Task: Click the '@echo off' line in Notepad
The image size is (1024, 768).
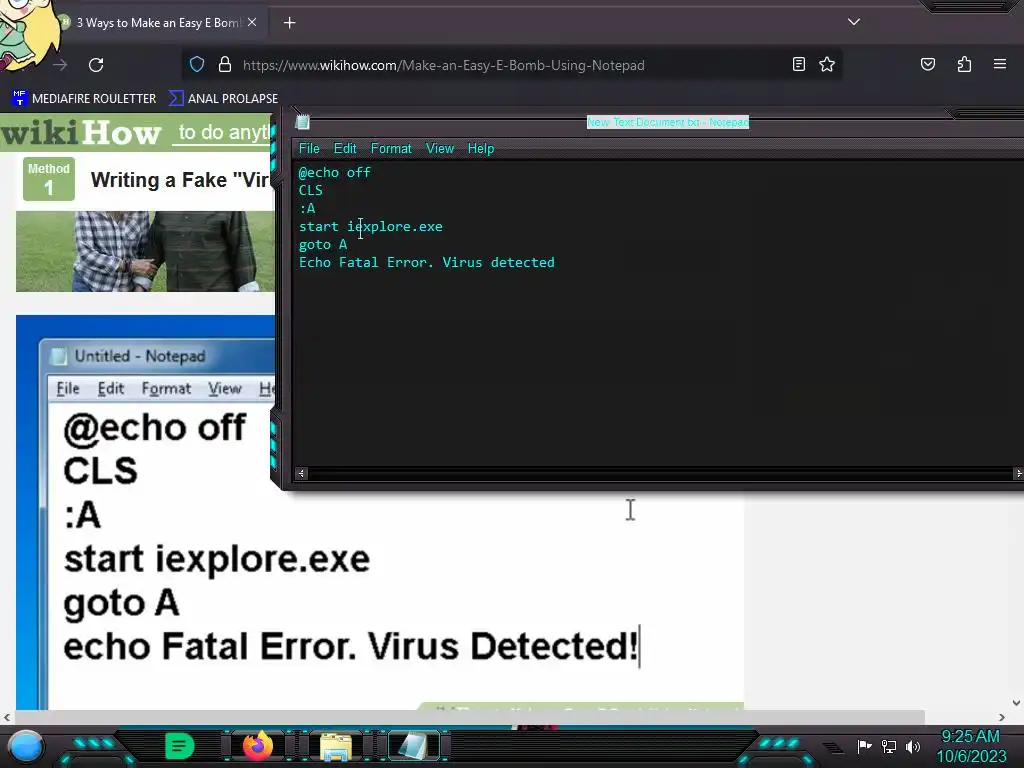Action: pyautogui.click(x=334, y=172)
